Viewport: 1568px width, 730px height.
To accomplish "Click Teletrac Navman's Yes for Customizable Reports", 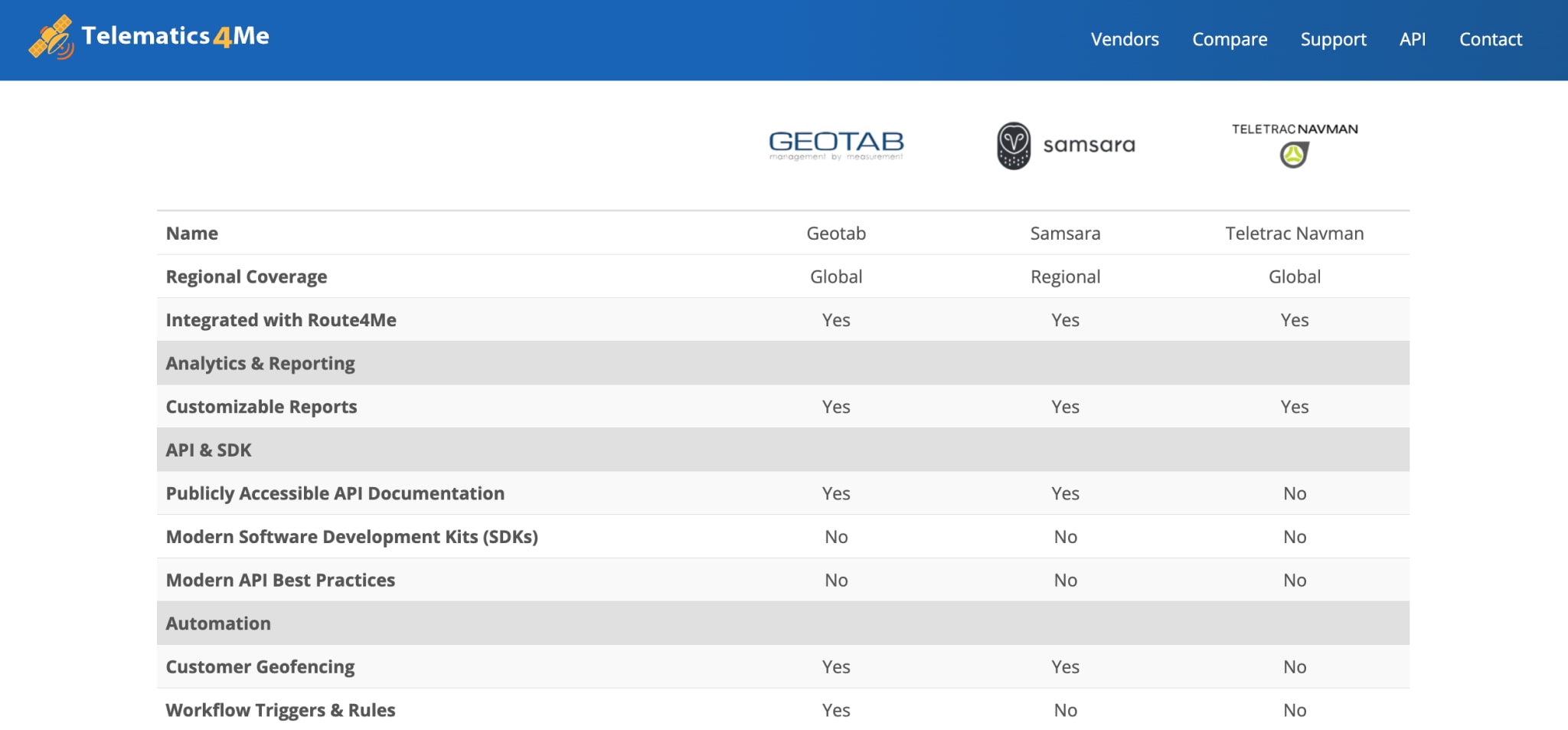I will pyautogui.click(x=1295, y=407).
